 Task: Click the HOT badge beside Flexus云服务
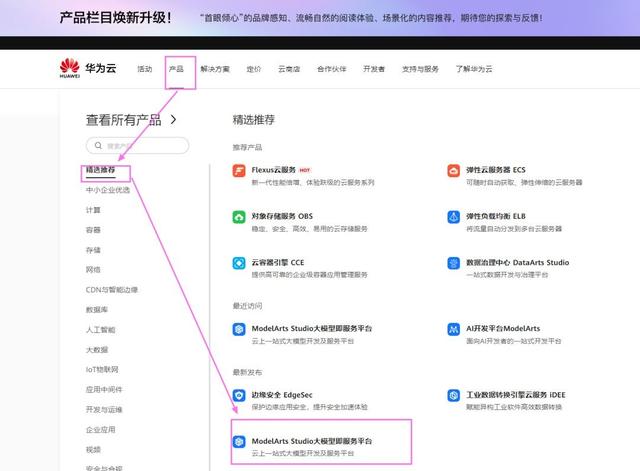point(305,170)
